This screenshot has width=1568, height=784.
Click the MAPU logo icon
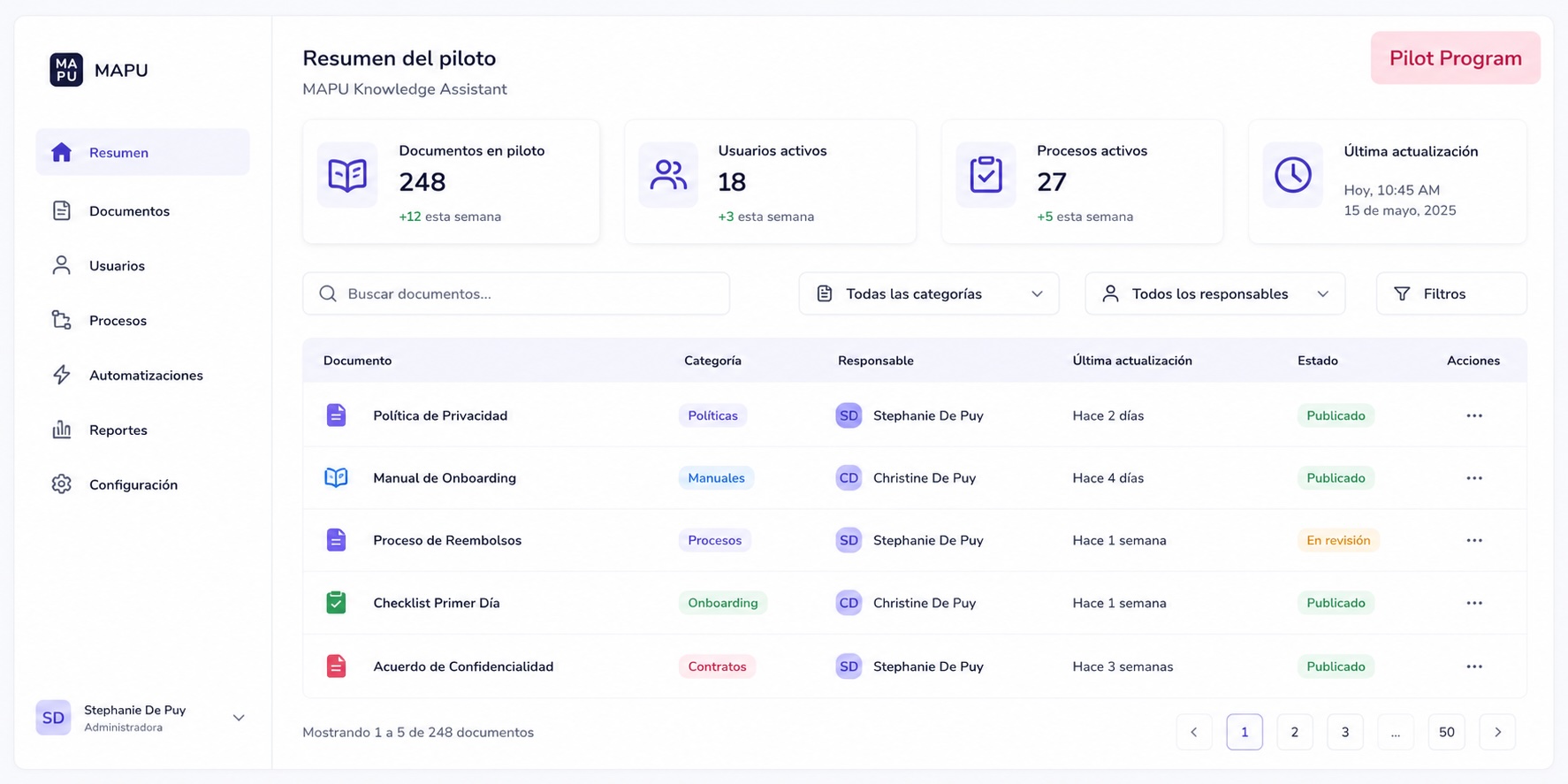coord(66,70)
